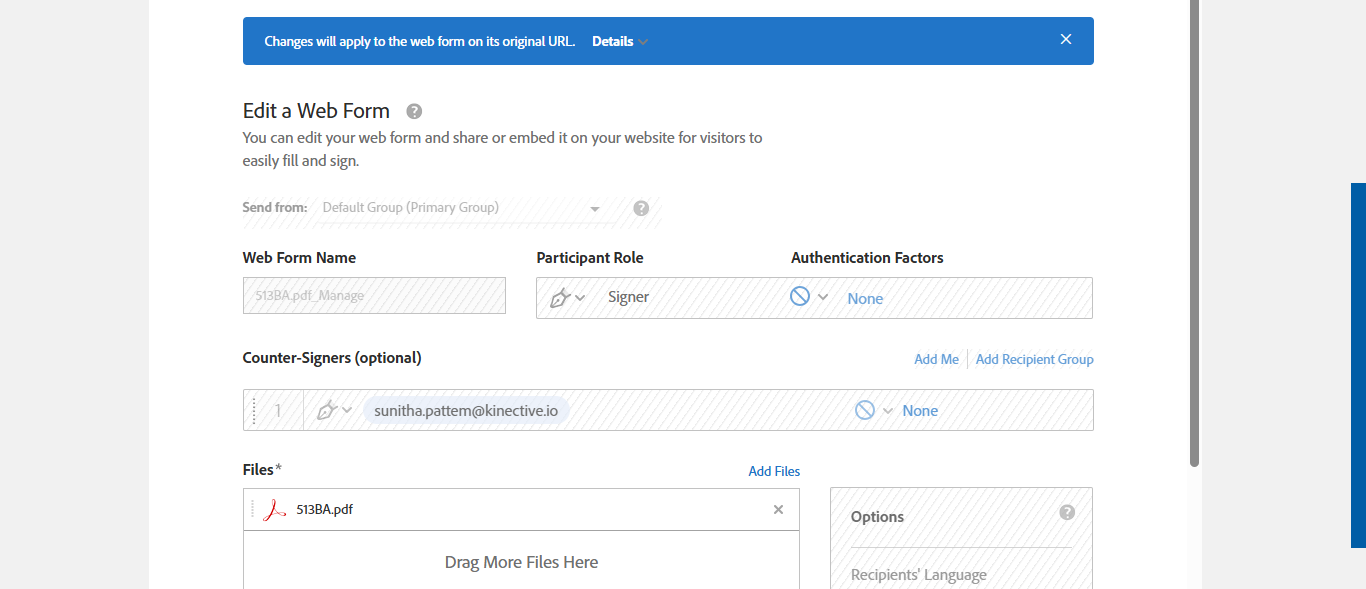Click the counter-signer authentication icon
This screenshot has width=1366, height=589.
865,410
